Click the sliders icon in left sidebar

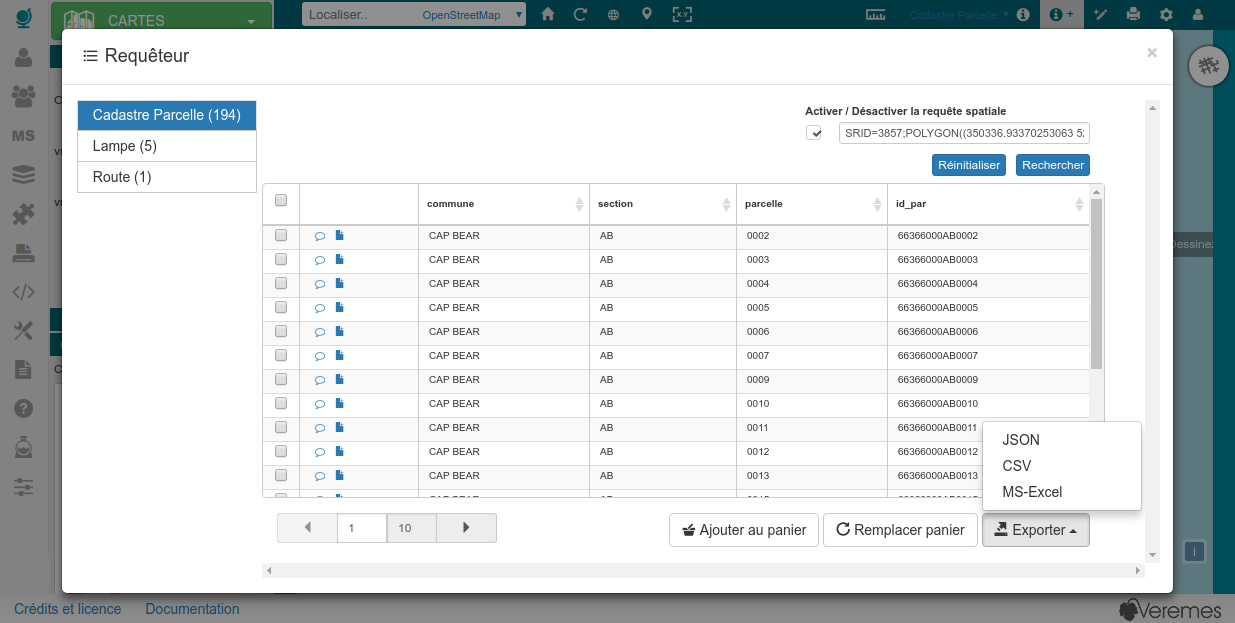pyautogui.click(x=23, y=487)
